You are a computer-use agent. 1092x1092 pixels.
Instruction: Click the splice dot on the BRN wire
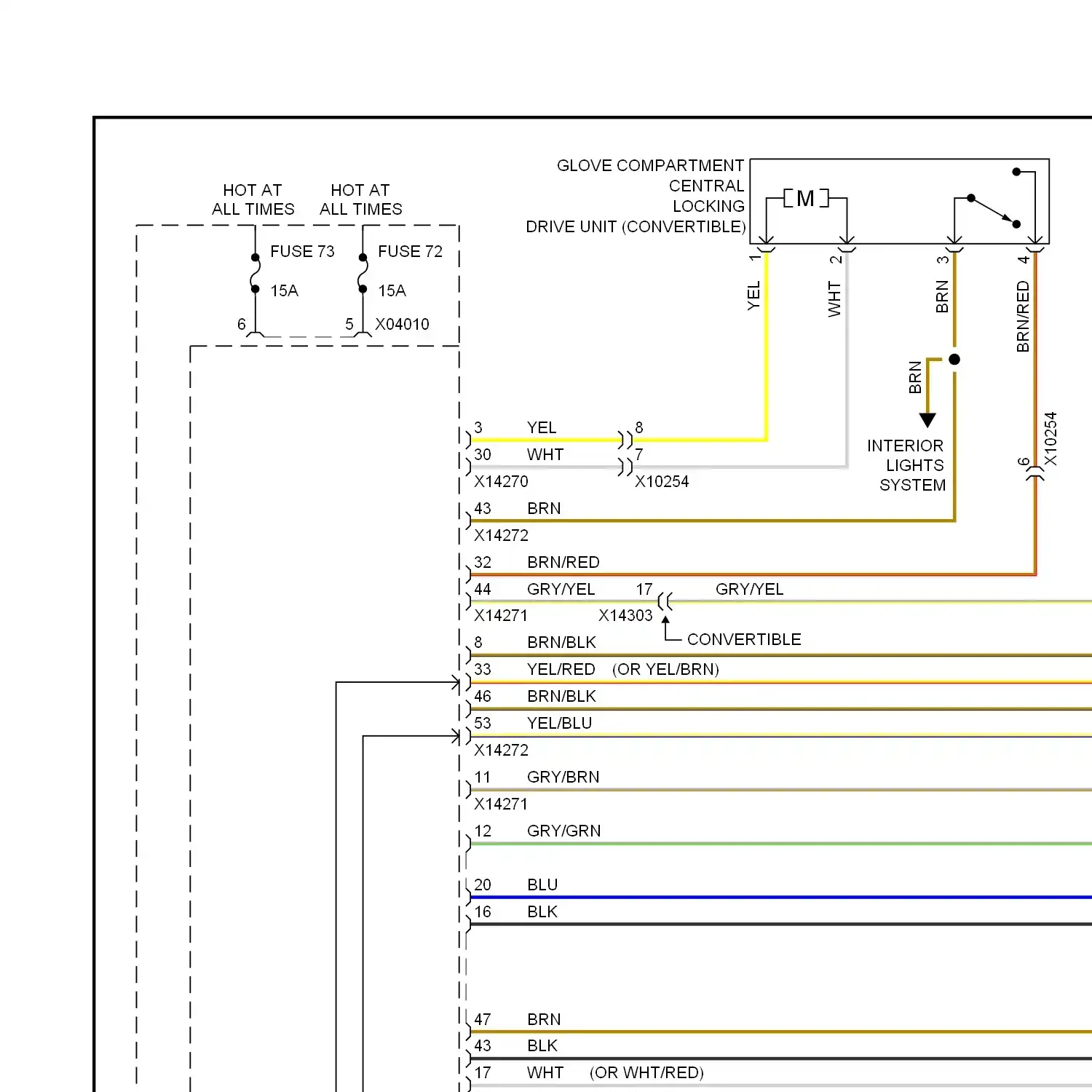point(954,359)
